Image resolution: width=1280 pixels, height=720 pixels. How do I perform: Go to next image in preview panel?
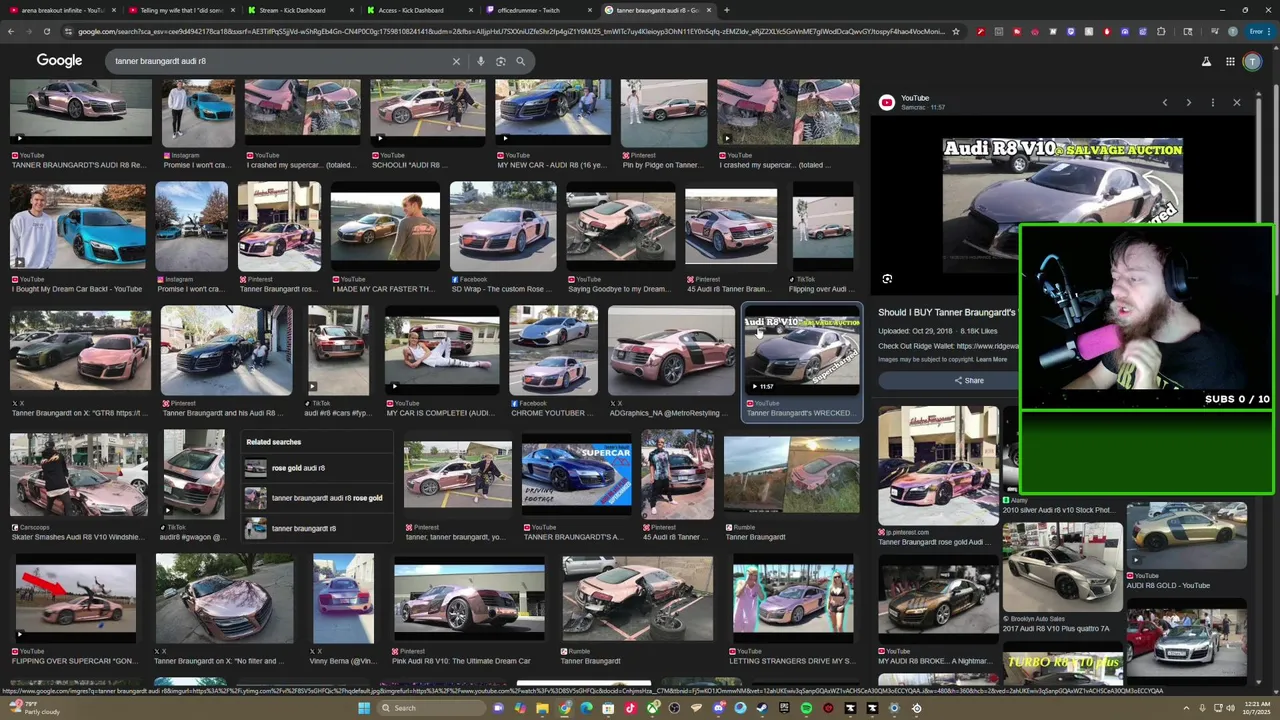tap(1188, 102)
